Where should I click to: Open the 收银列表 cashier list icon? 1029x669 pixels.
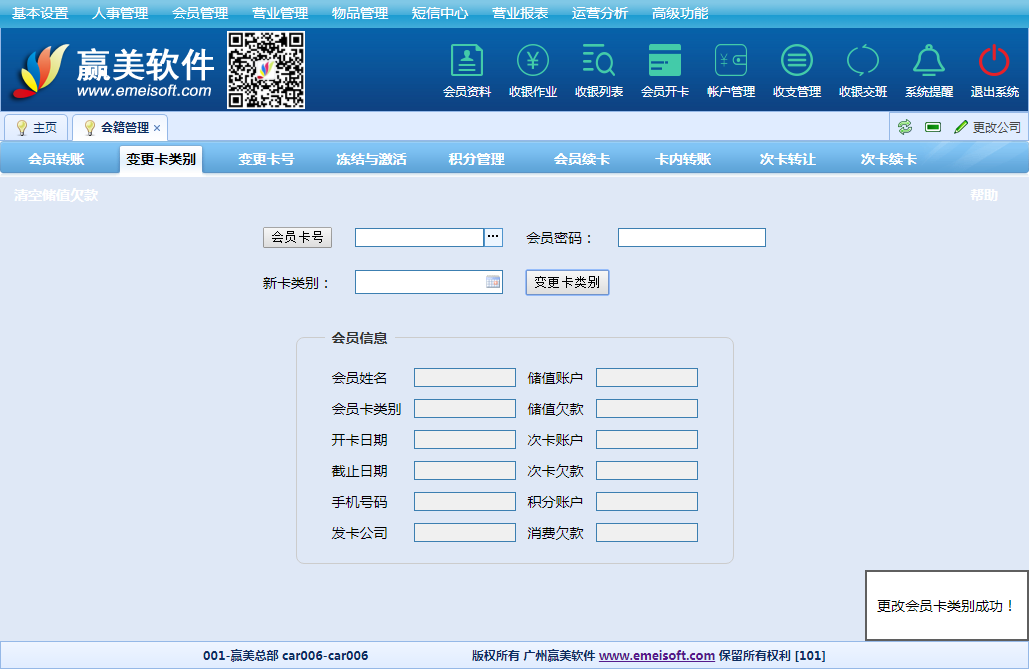[x=598, y=62]
